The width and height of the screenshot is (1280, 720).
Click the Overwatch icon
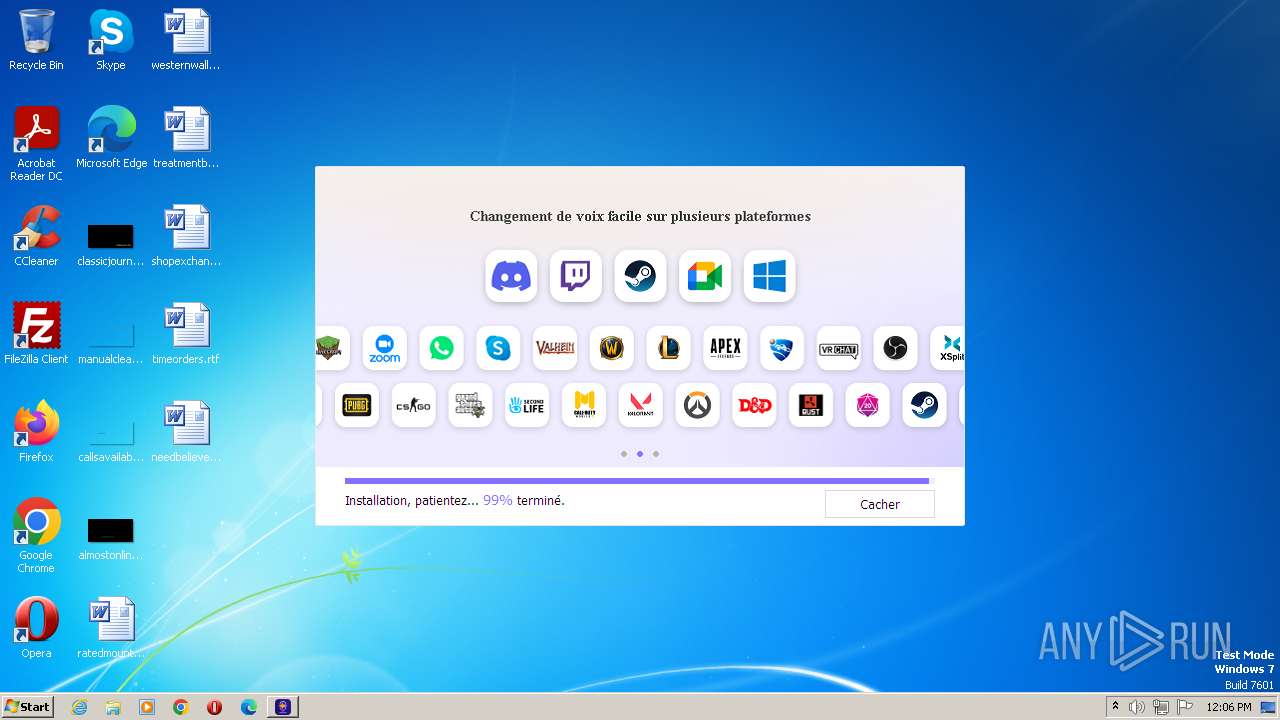pyautogui.click(x=697, y=405)
